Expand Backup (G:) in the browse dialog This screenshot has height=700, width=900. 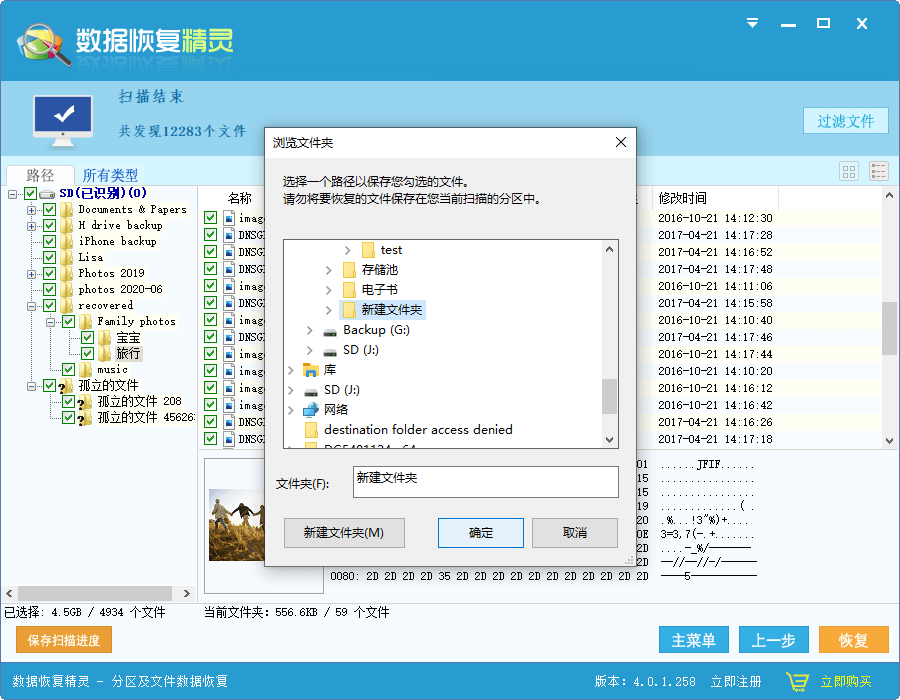(310, 327)
